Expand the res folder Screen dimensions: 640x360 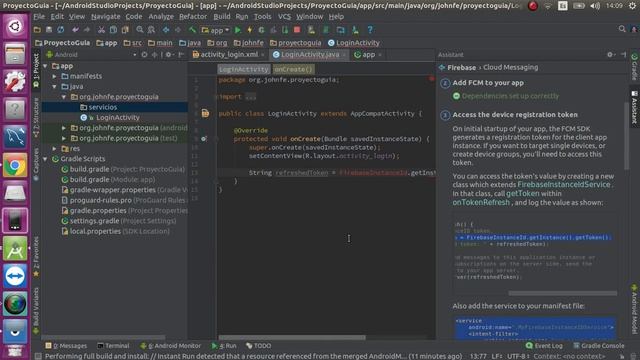(55, 149)
